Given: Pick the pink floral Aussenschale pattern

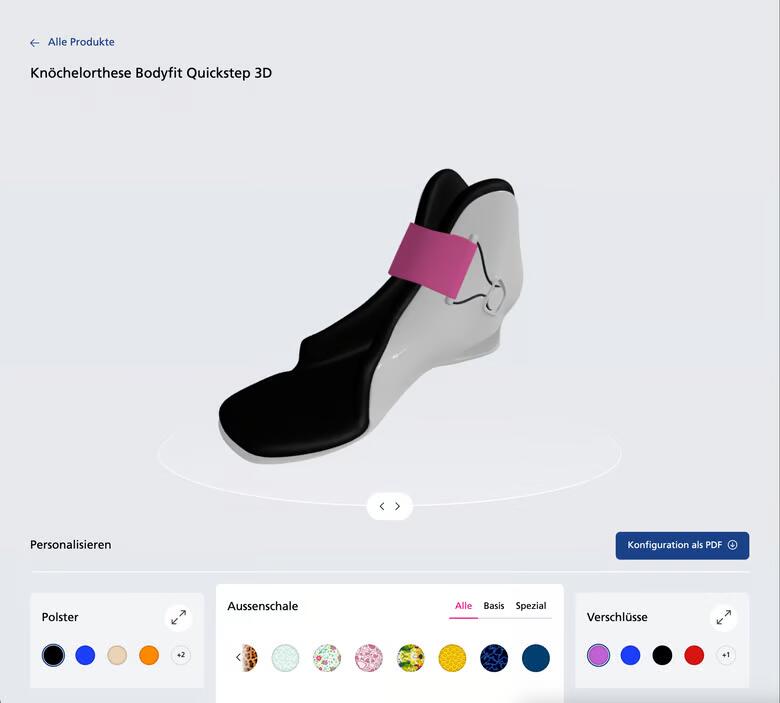Looking at the screenshot, I should tap(369, 657).
